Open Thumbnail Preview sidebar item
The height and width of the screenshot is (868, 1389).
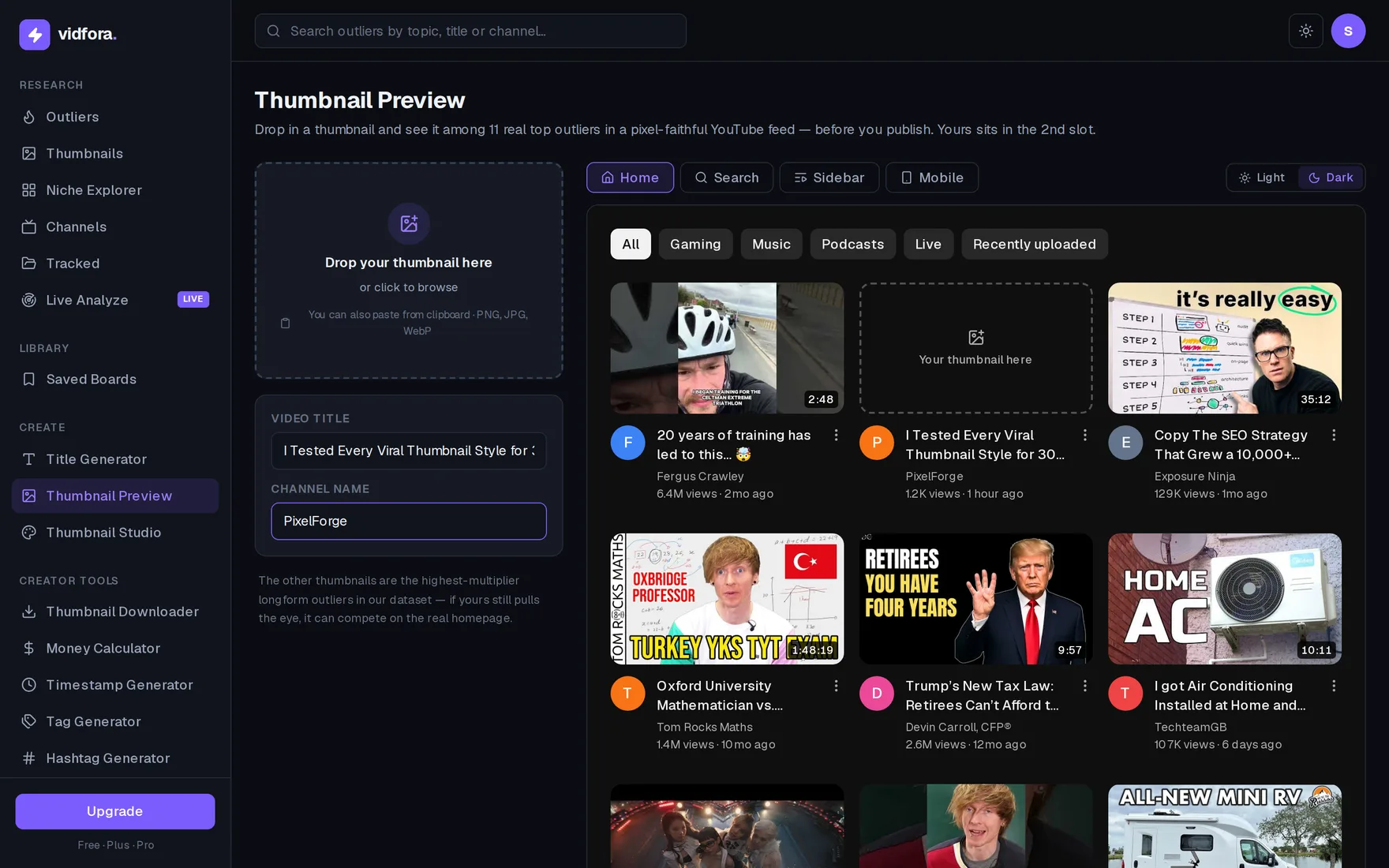(x=115, y=496)
